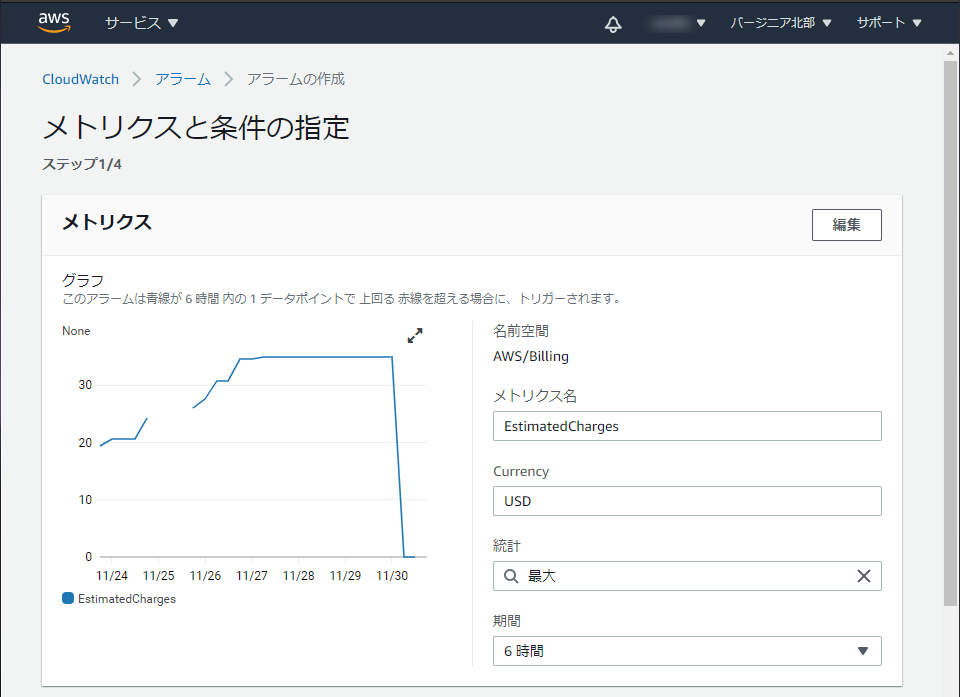Image resolution: width=960 pixels, height=697 pixels.
Task: Click the page vertical scrollbar
Action: (x=950, y=331)
